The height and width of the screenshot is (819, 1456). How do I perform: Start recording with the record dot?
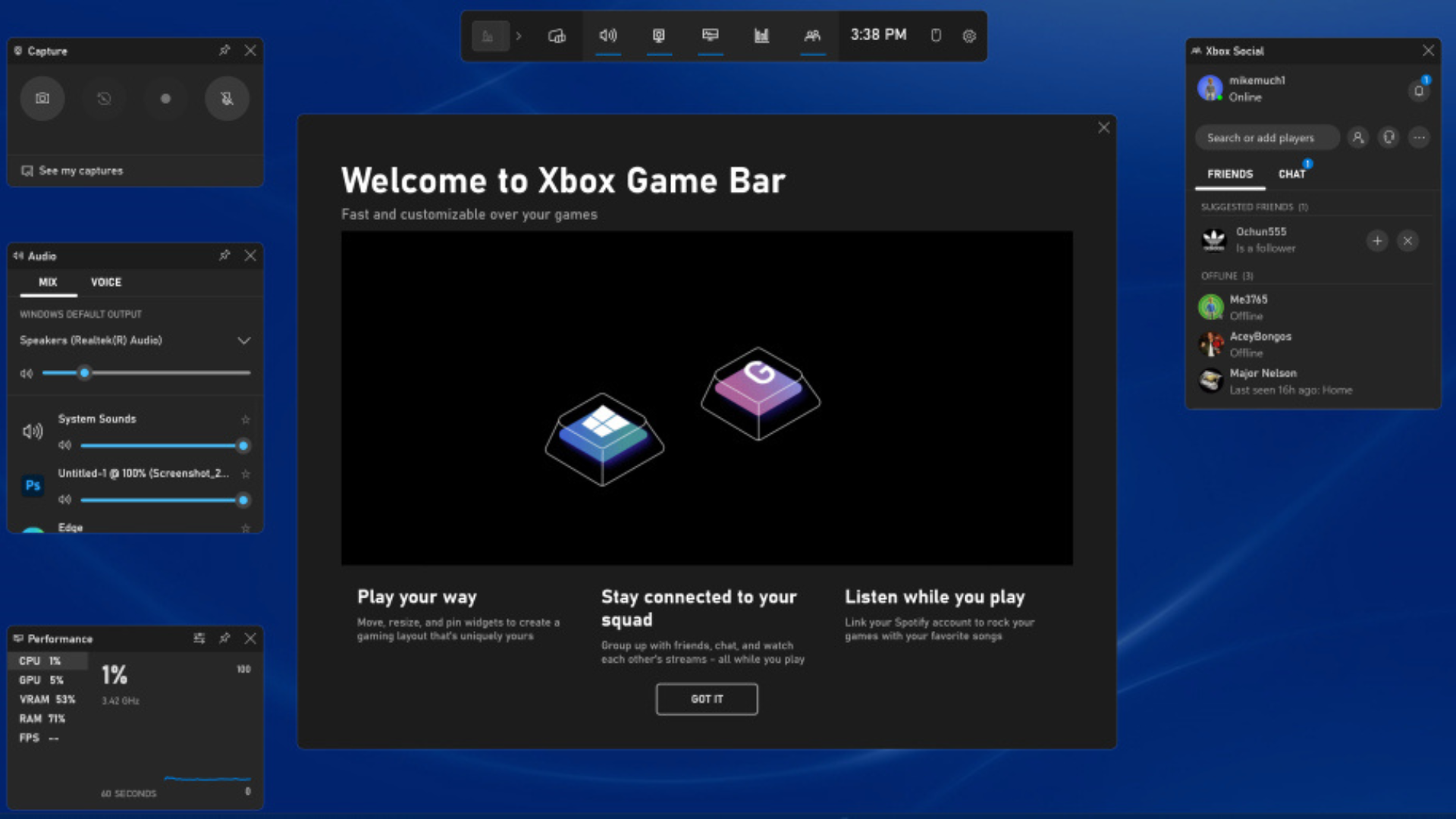coord(165,99)
